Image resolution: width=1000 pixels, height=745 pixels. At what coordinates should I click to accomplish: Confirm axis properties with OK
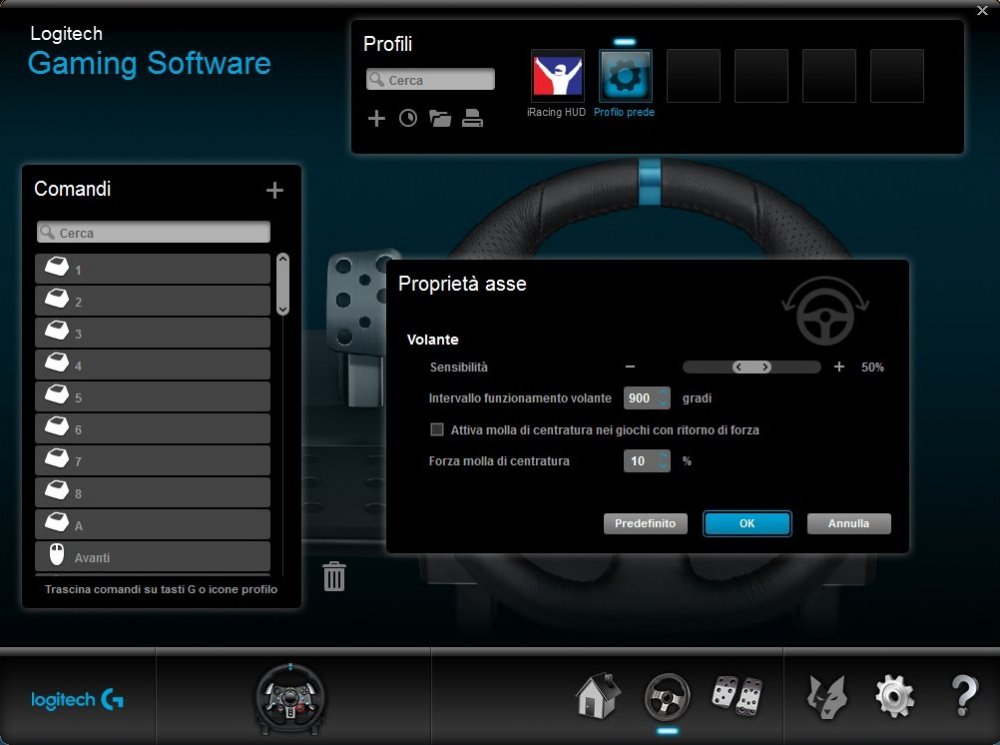tap(747, 523)
